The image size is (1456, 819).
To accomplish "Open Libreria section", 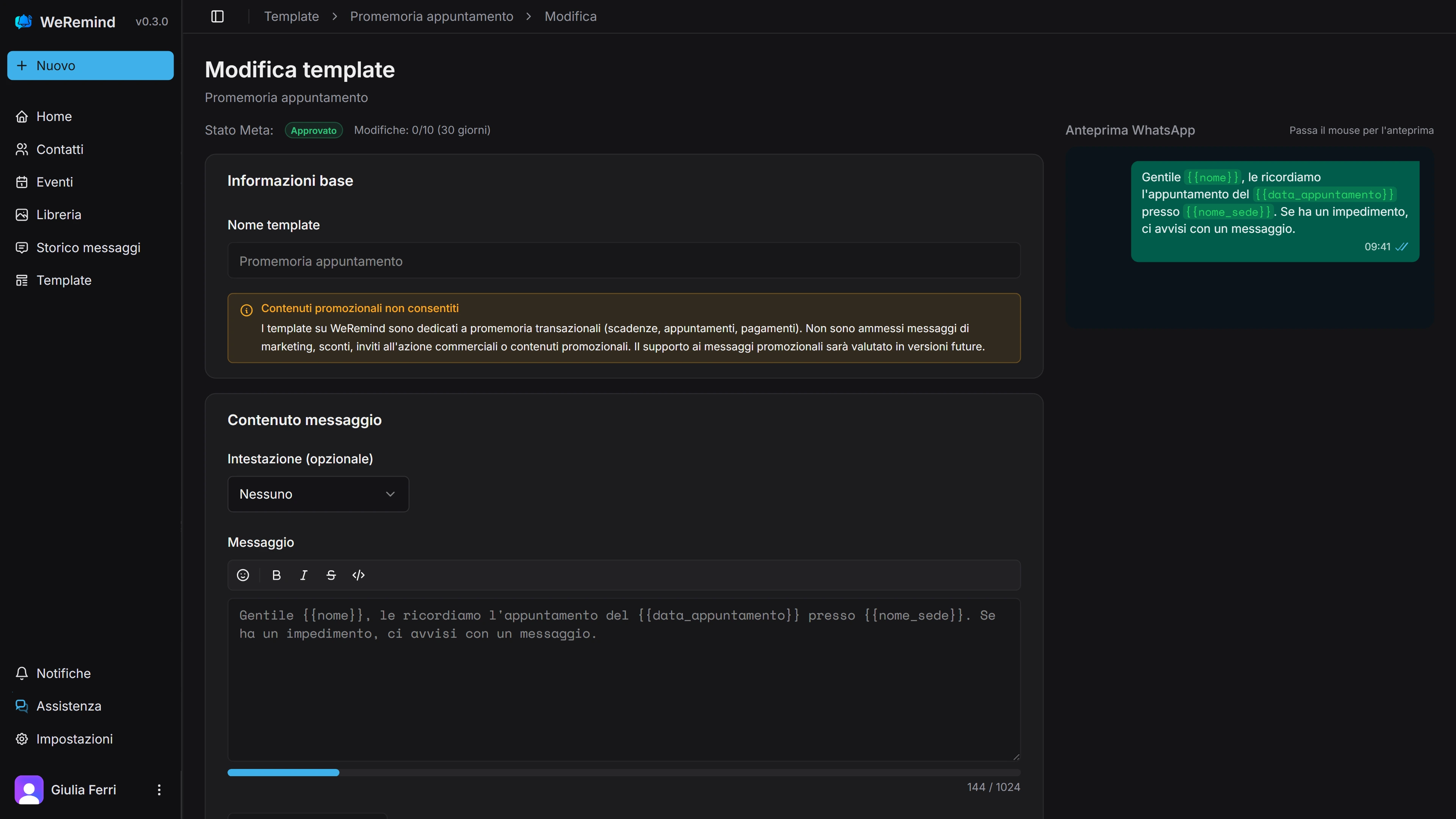I will point(91,215).
